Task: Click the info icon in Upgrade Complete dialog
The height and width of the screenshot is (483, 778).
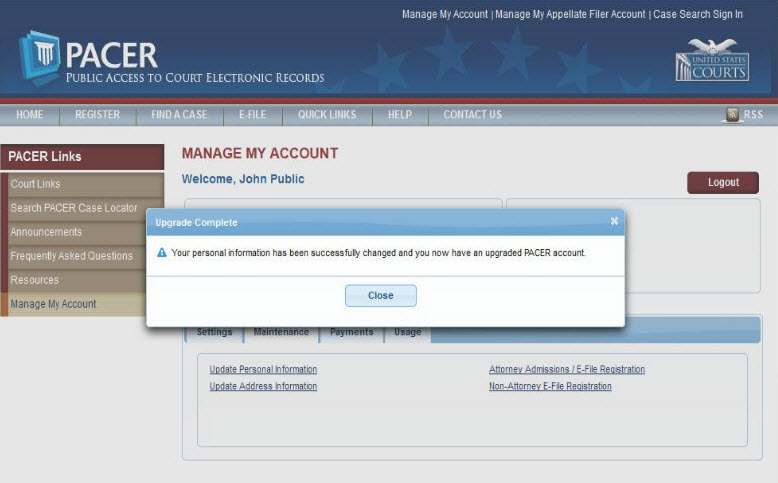Action: (x=162, y=253)
